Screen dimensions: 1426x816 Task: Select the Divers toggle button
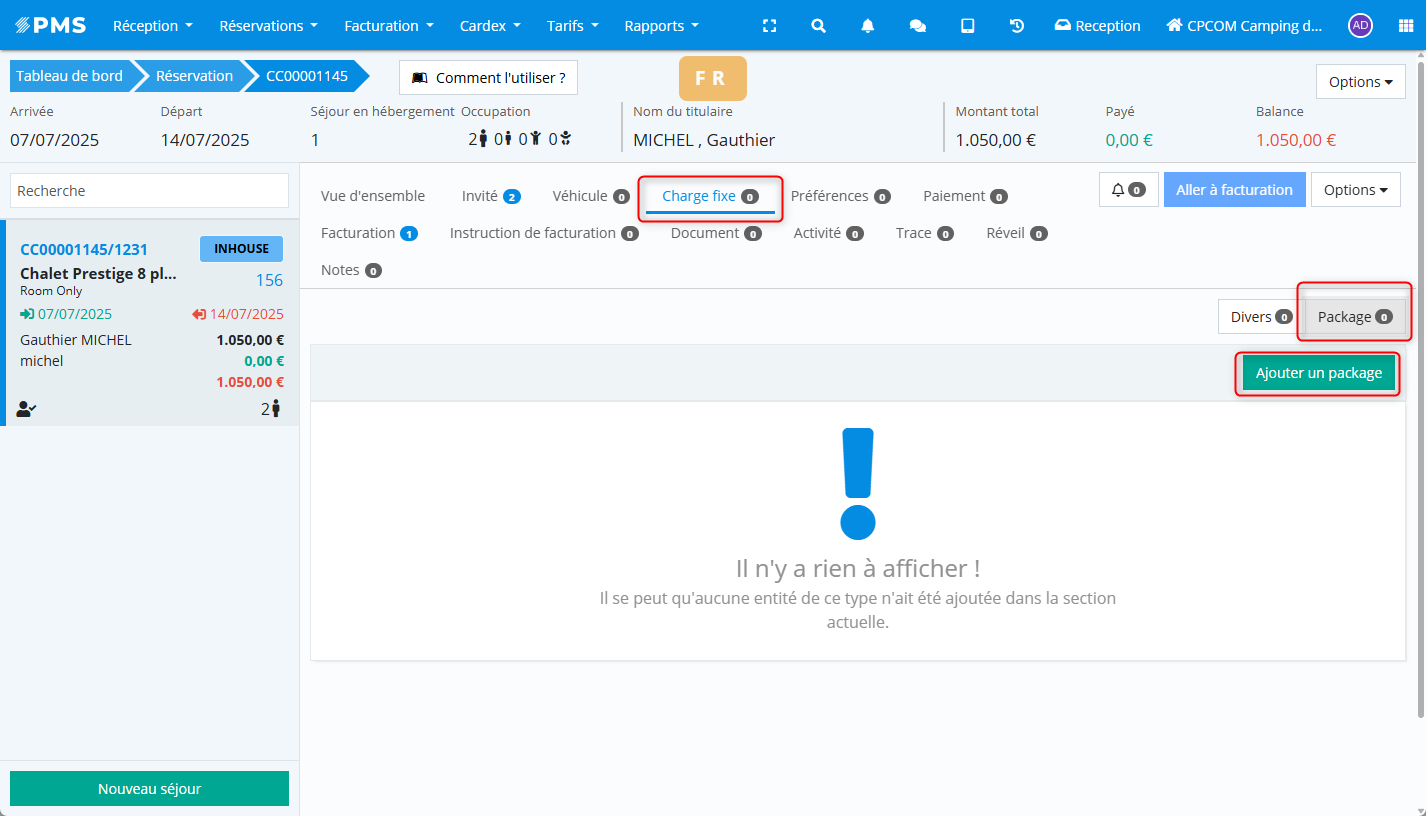(1260, 317)
